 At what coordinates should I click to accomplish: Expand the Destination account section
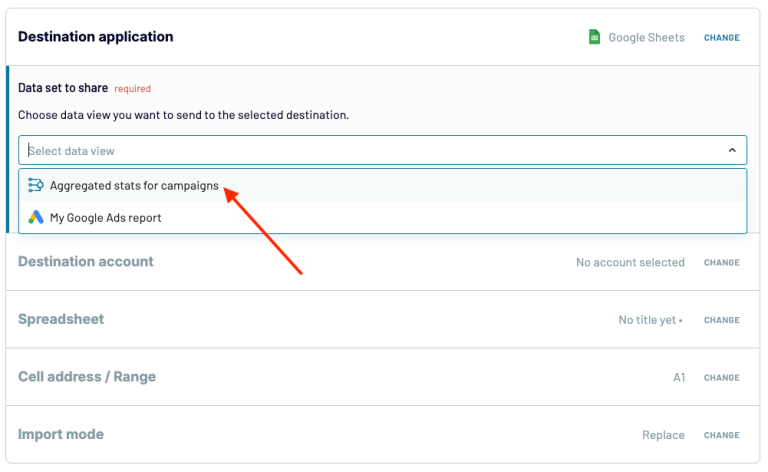pos(86,262)
